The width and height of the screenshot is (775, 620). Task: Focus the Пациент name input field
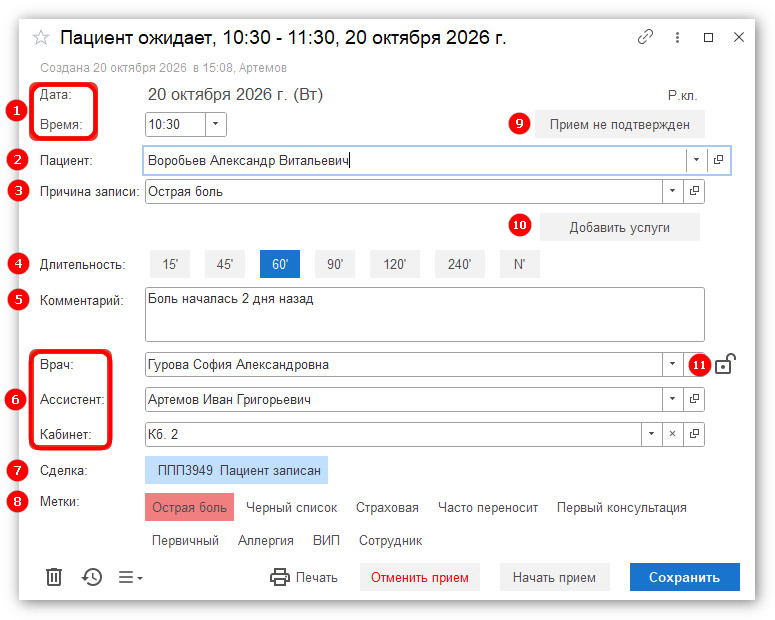(414, 160)
